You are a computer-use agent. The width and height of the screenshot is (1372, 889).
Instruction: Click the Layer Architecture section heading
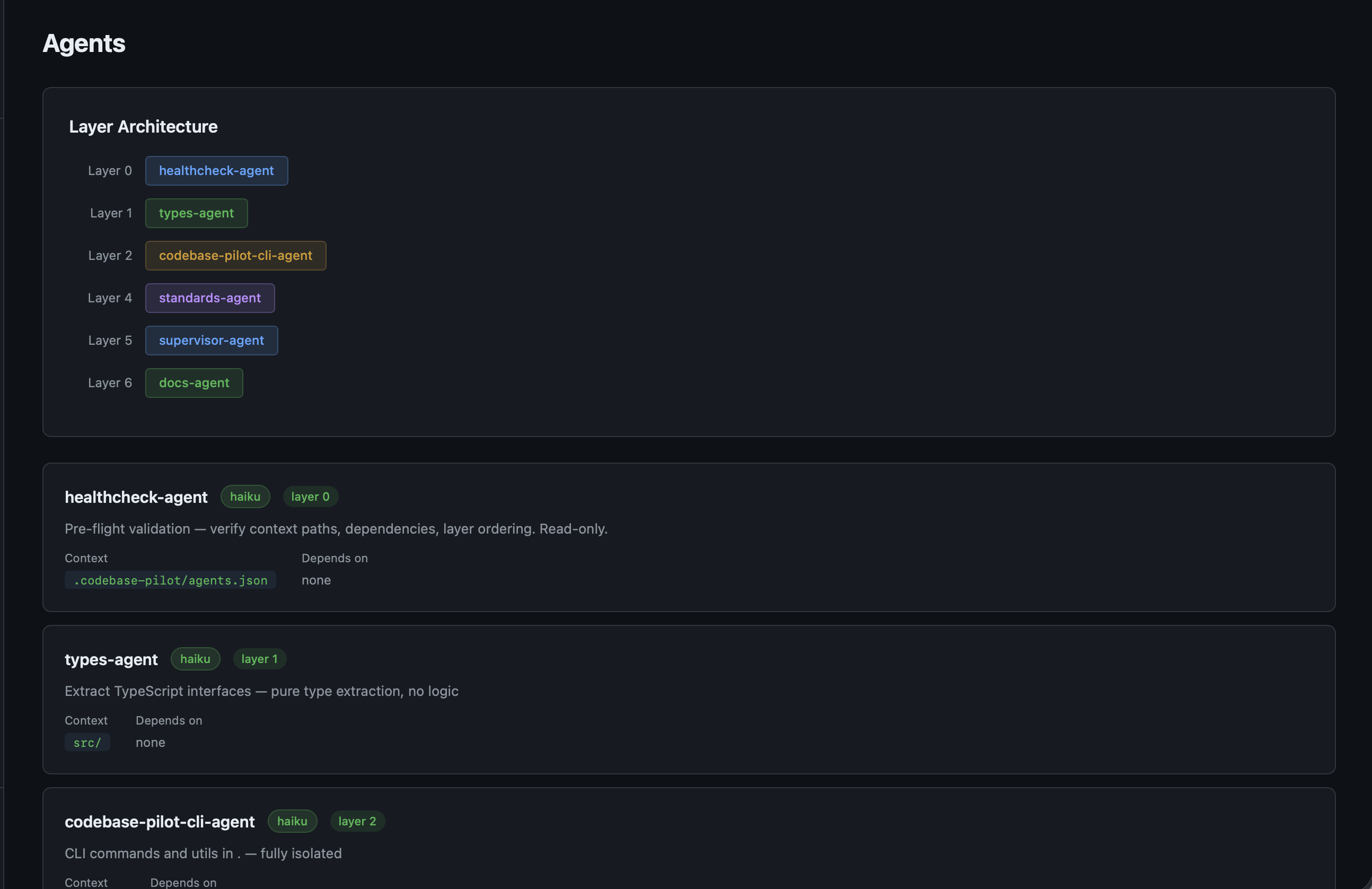click(143, 126)
